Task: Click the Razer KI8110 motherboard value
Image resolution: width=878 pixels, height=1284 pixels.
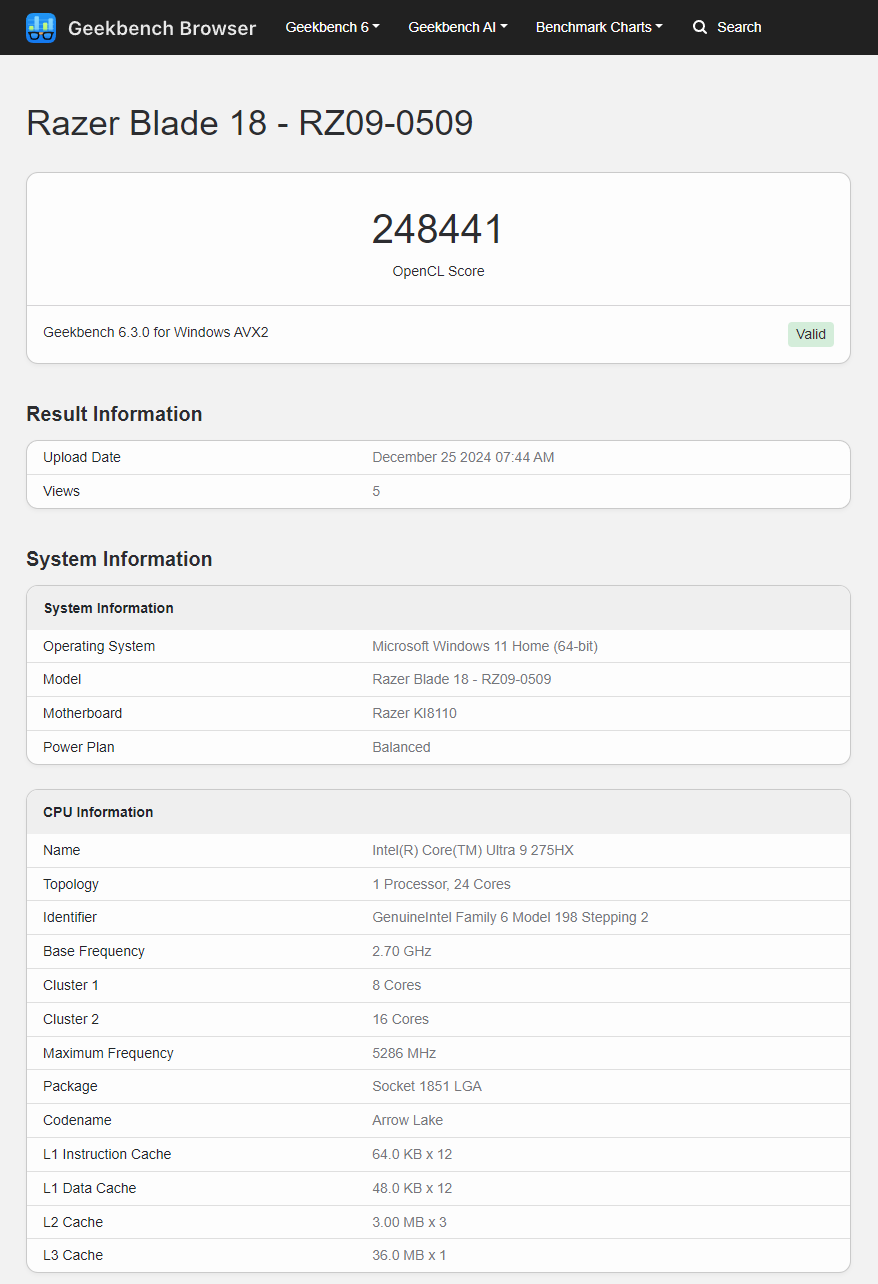Action: (x=414, y=713)
